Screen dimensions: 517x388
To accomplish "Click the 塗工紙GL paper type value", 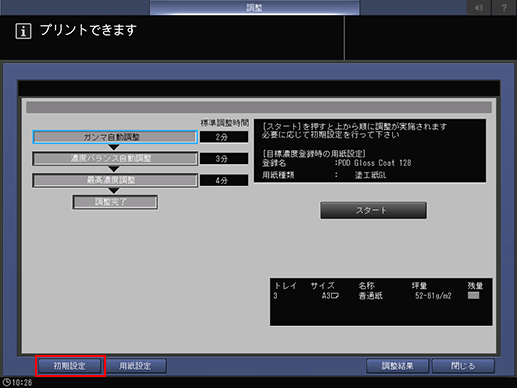I will 371,175.
